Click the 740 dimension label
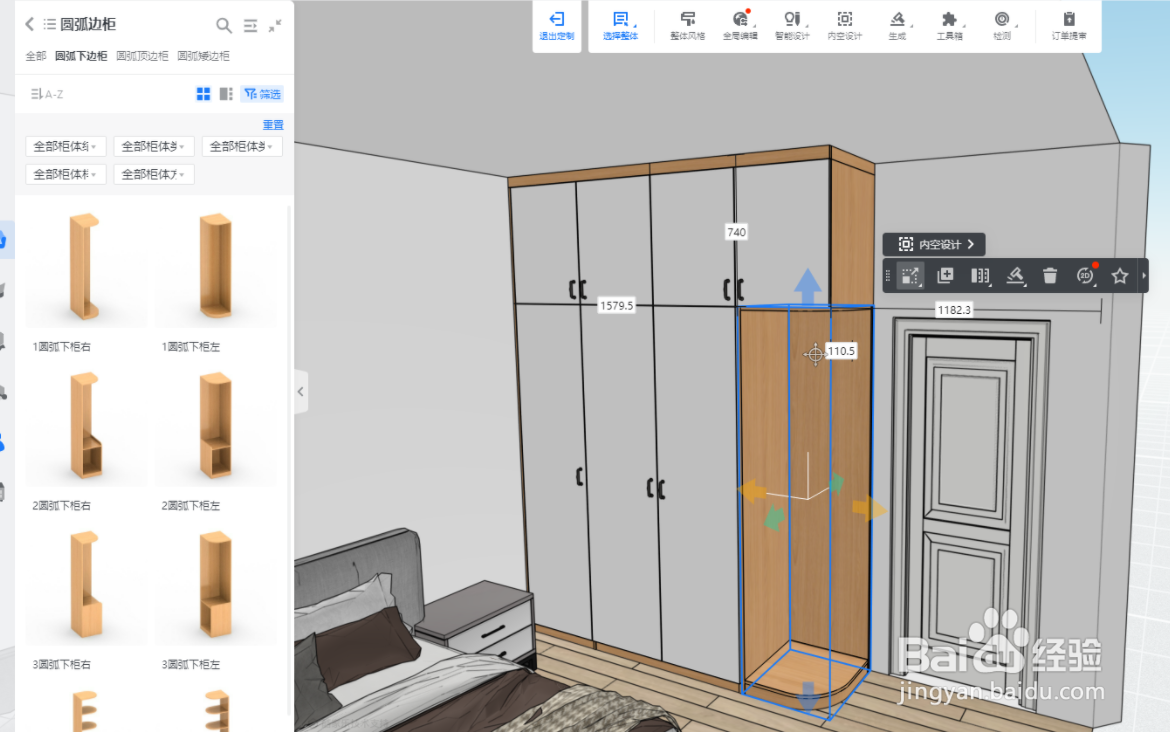 pyautogui.click(x=736, y=232)
